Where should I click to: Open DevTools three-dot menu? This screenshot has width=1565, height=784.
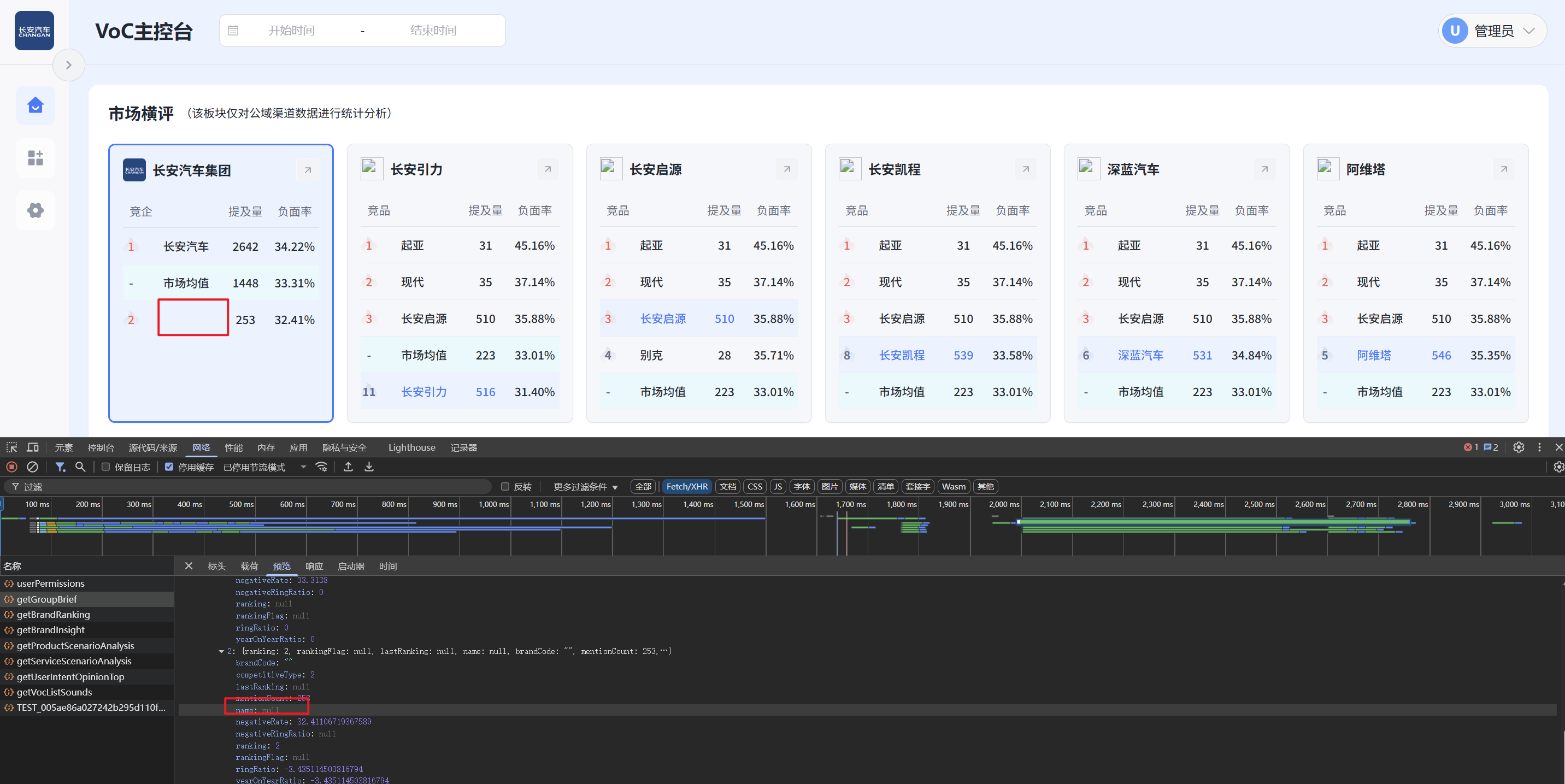[x=1539, y=447]
